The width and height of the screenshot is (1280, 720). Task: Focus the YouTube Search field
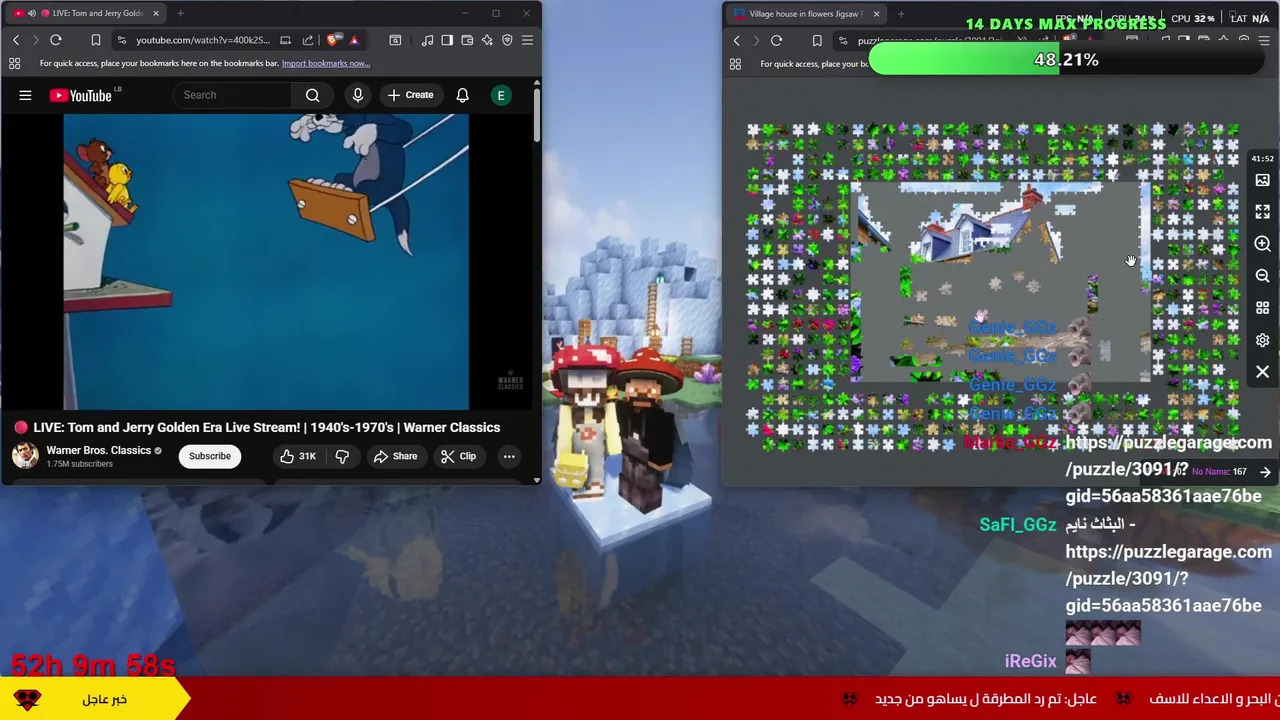pos(234,95)
